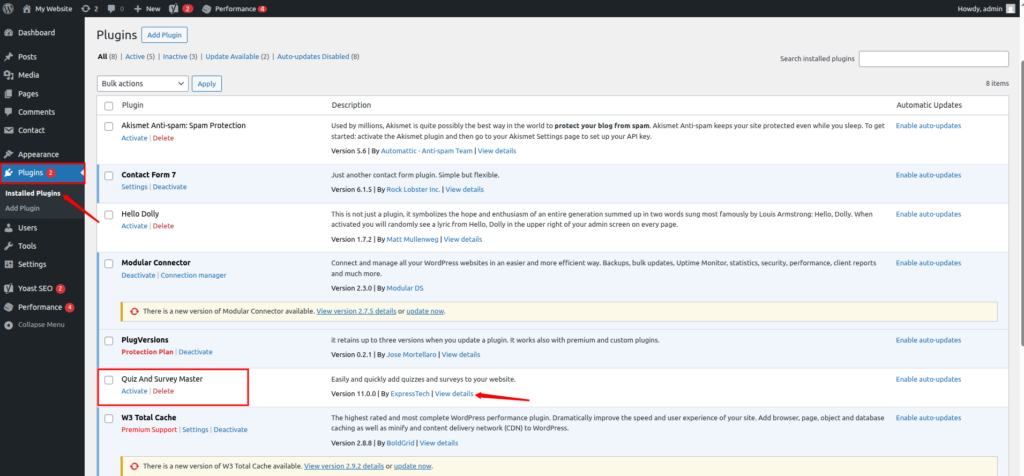Click the Appearance brush icon
Screen dimensions: 1024x476
[x=8, y=154]
